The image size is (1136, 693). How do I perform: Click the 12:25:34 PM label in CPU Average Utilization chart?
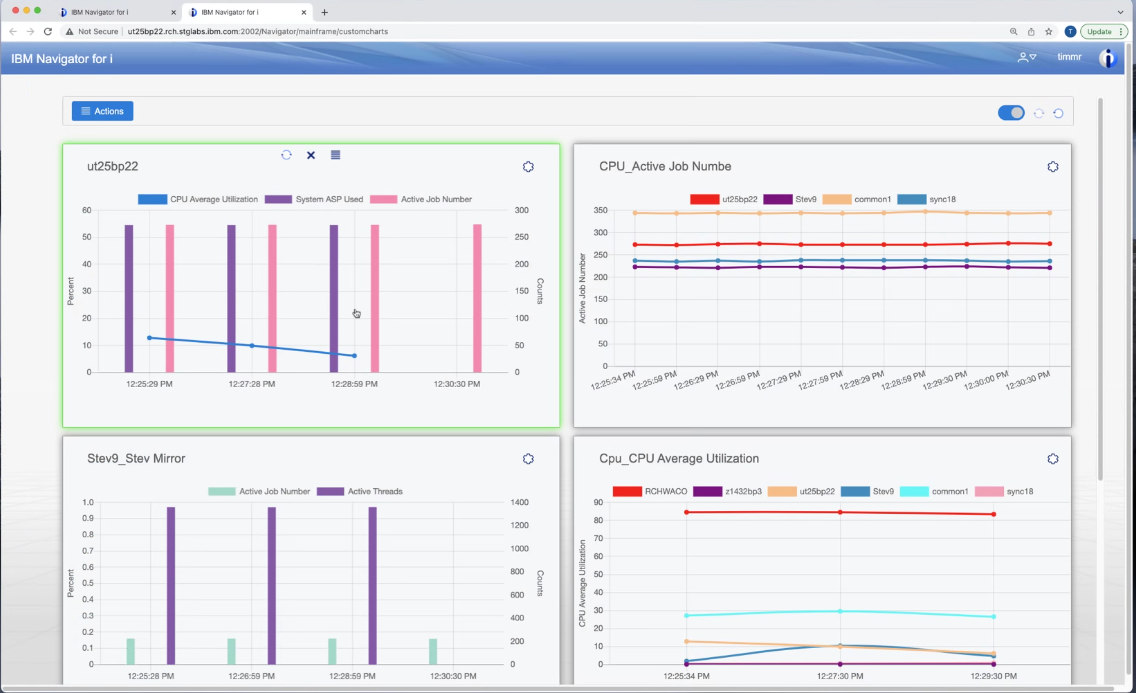point(686,676)
